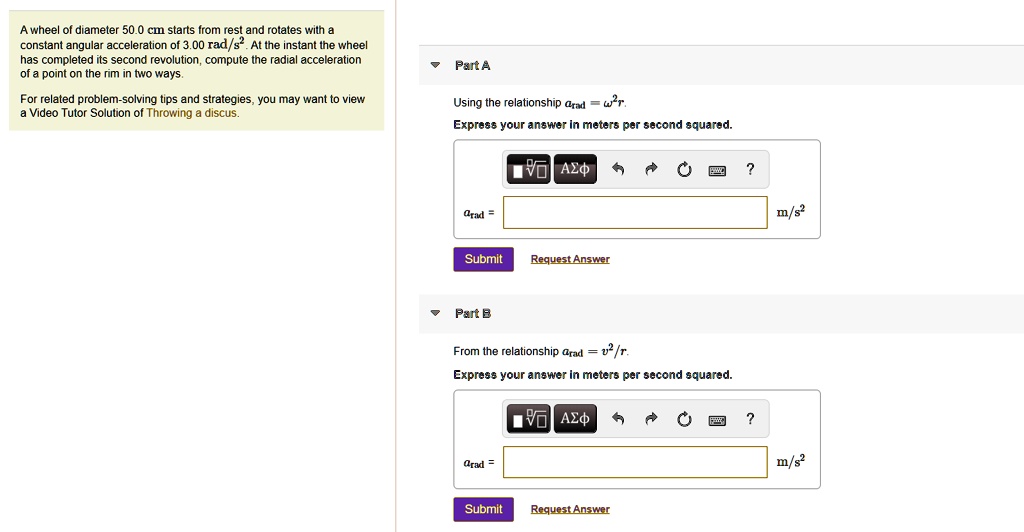This screenshot has height=532, width=1024.
Task: Click redo arrow in Part A toolbar
Action: (x=651, y=170)
